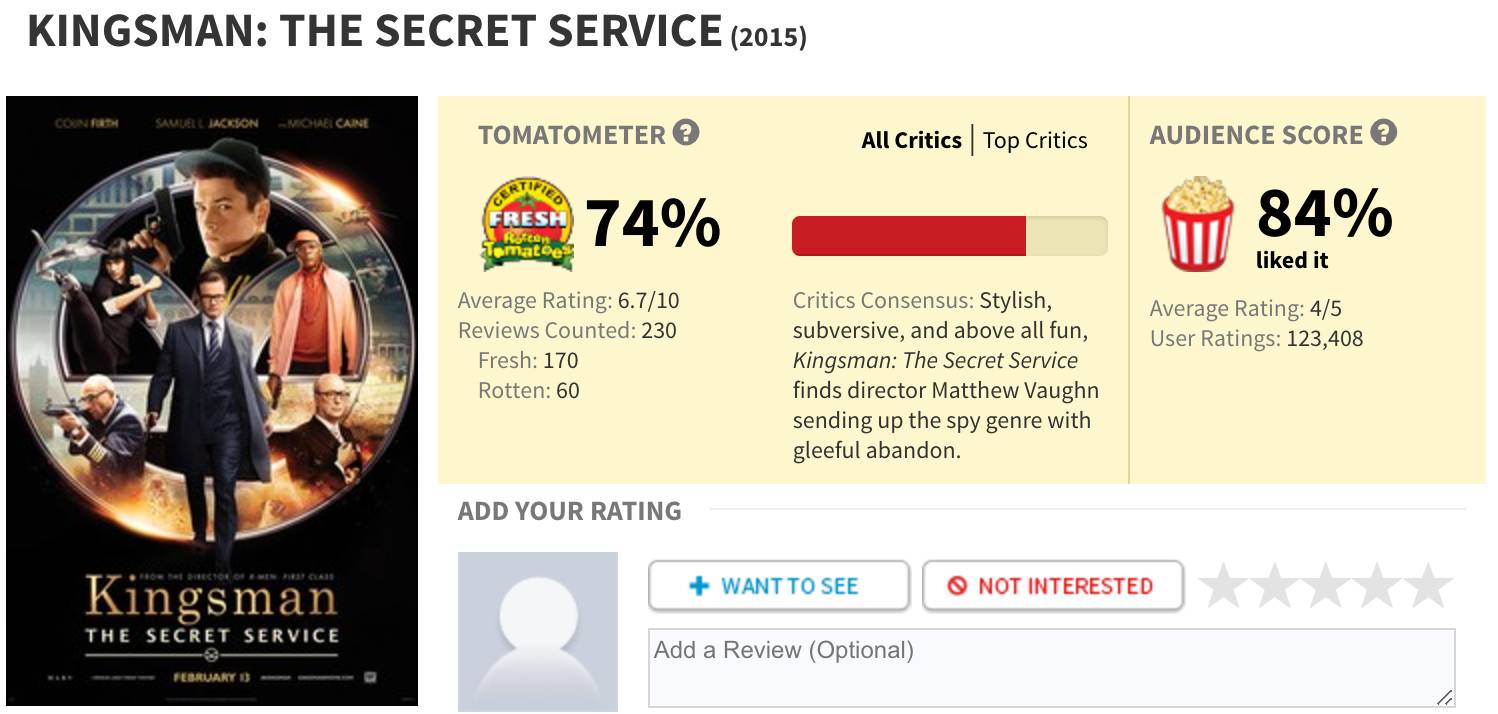
Task: Rate the movie three stars
Action: click(x=1326, y=586)
